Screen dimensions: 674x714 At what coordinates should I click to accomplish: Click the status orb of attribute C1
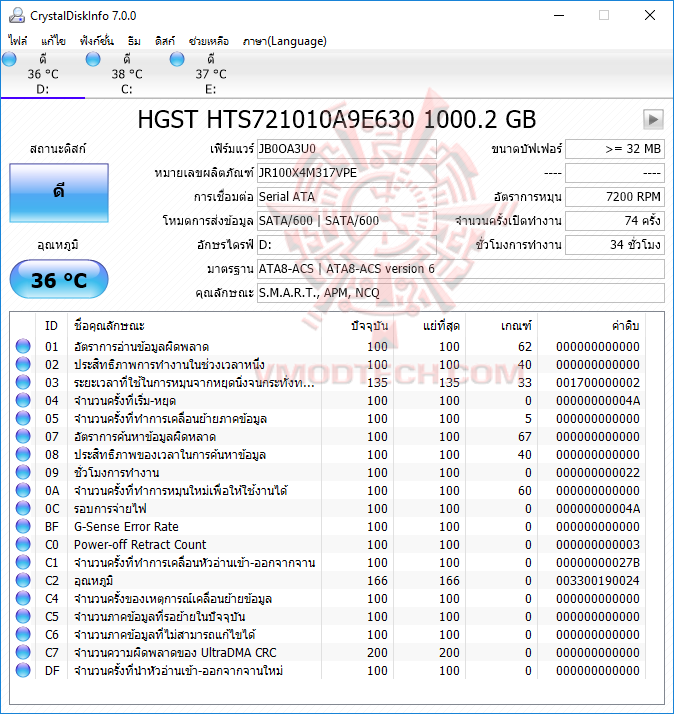[23, 562]
